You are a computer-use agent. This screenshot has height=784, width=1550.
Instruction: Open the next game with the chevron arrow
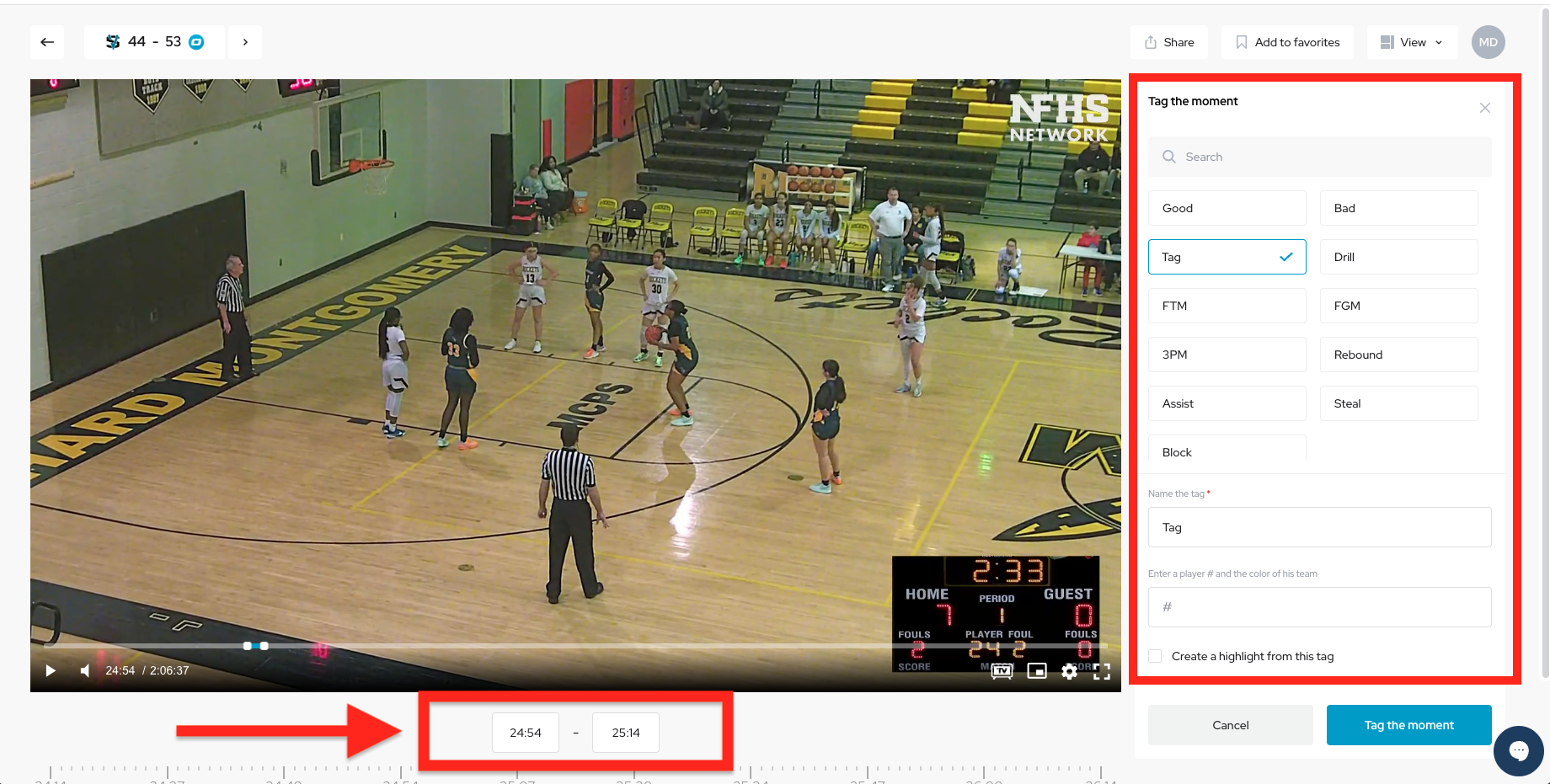(245, 42)
